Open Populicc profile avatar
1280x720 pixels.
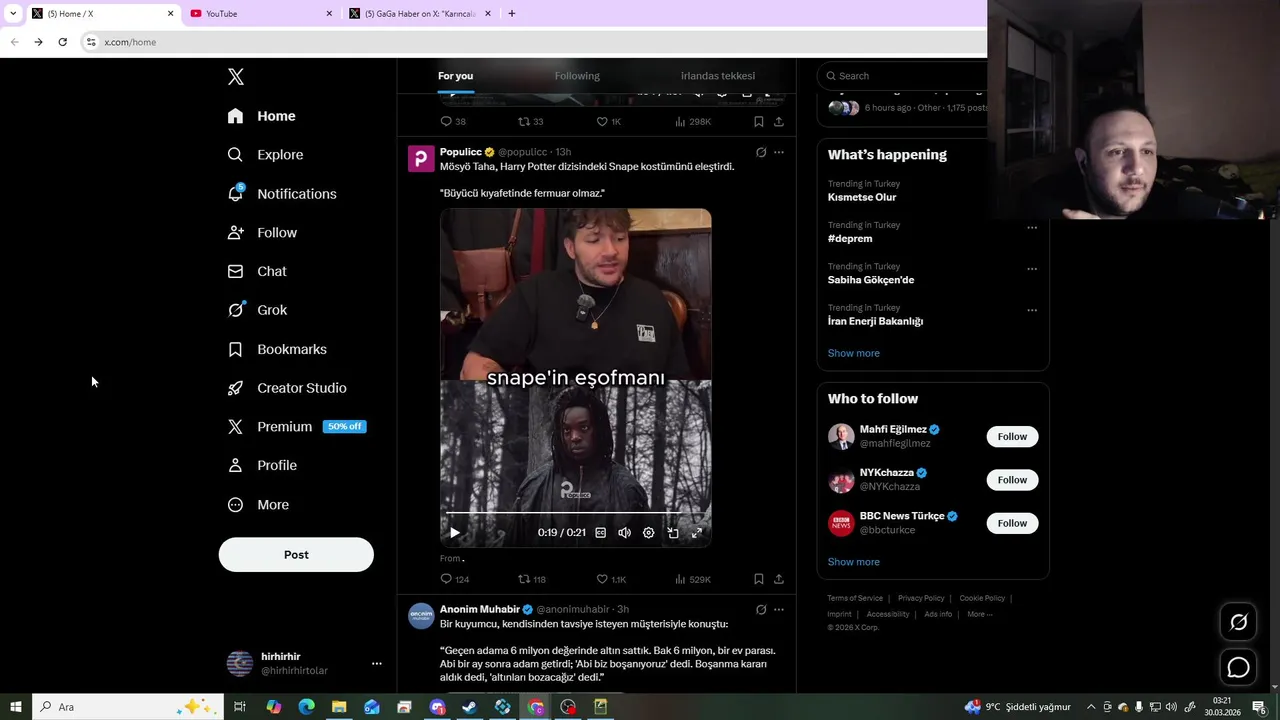(421, 159)
